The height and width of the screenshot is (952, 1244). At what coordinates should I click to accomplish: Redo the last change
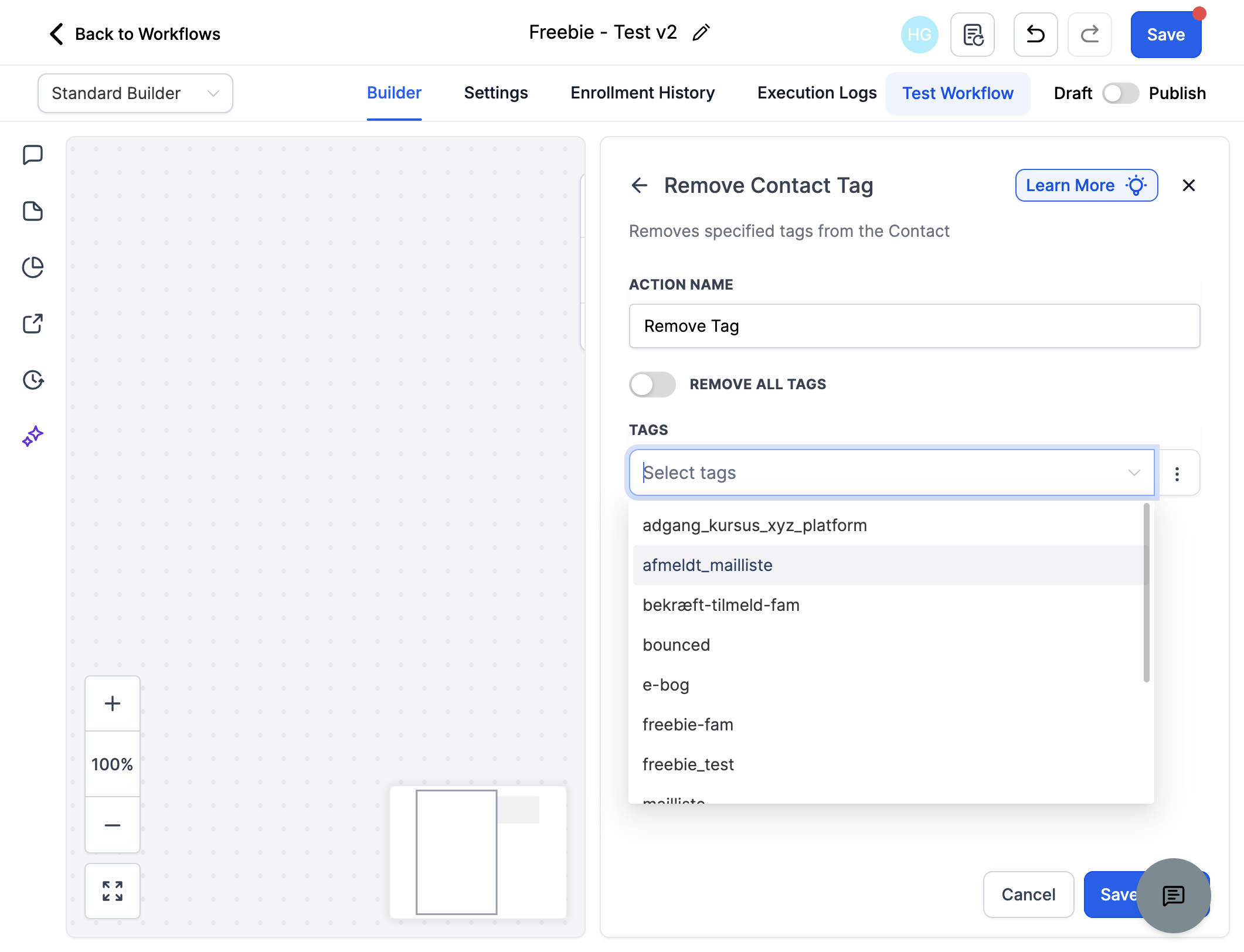pyautogui.click(x=1090, y=35)
